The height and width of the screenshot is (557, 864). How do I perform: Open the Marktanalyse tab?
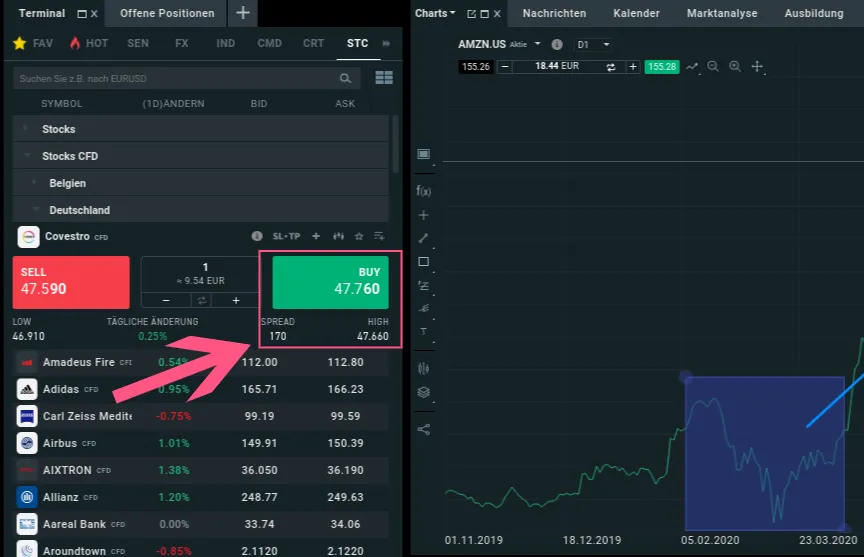point(722,13)
